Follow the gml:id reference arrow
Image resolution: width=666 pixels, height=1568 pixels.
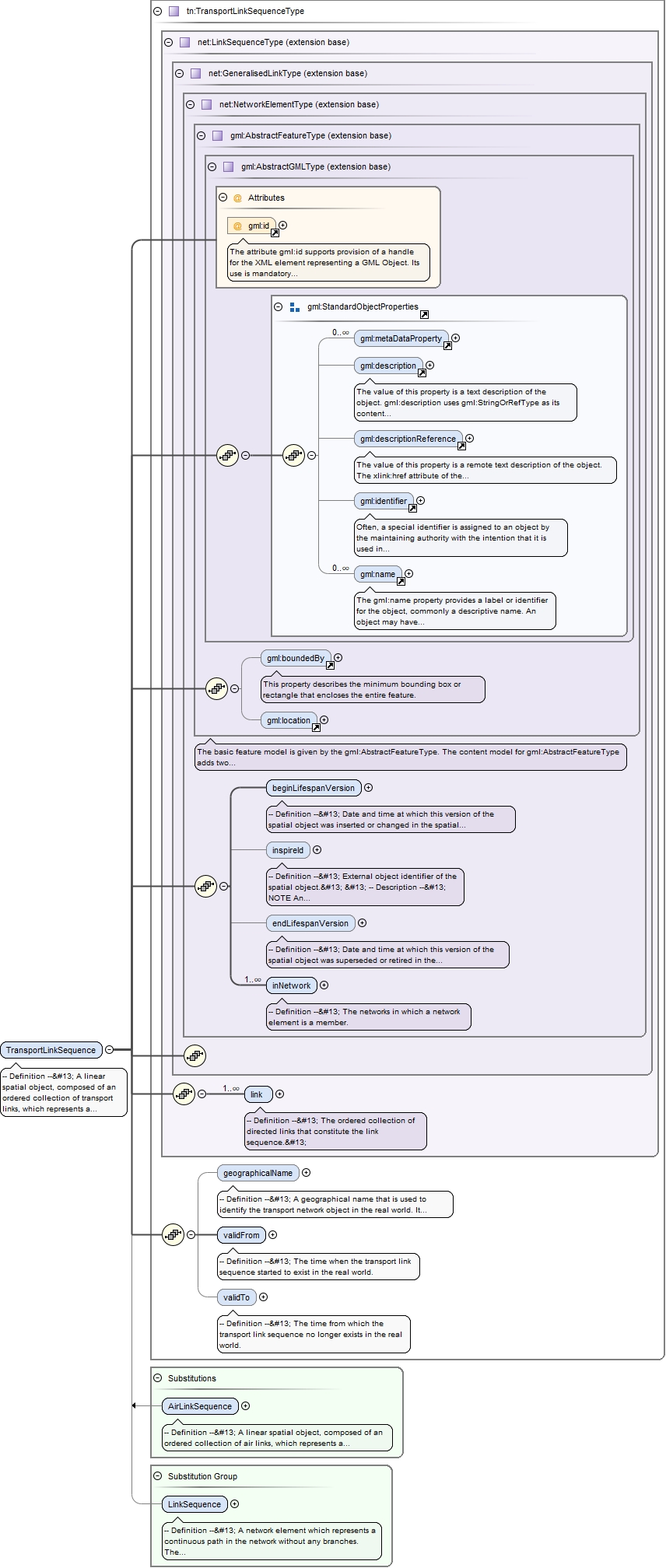click(x=275, y=233)
